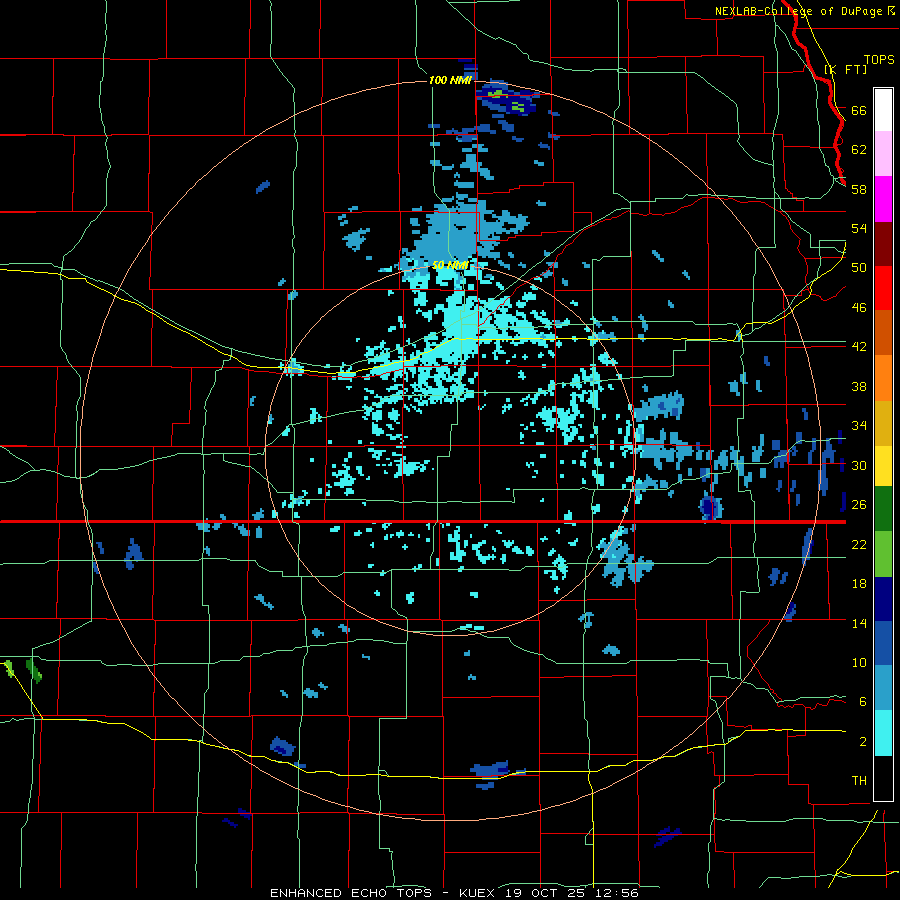Click the K FT unit label
The width and height of the screenshot is (900, 900).
coord(845,70)
